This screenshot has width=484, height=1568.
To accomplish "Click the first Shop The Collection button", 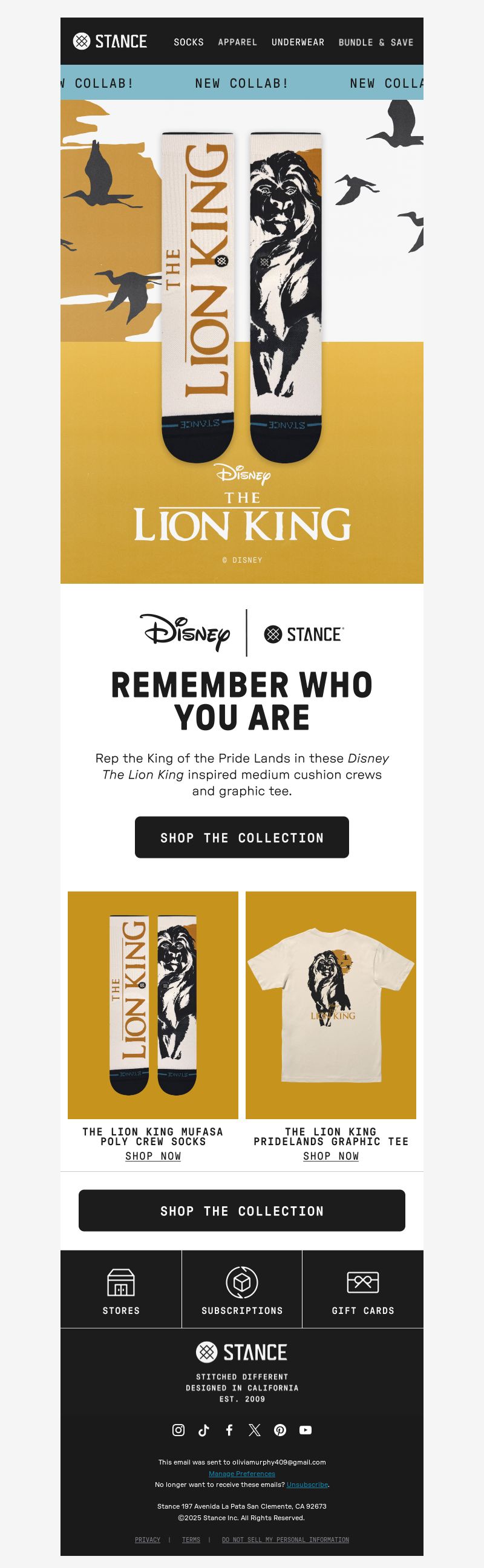I will click(x=241, y=837).
